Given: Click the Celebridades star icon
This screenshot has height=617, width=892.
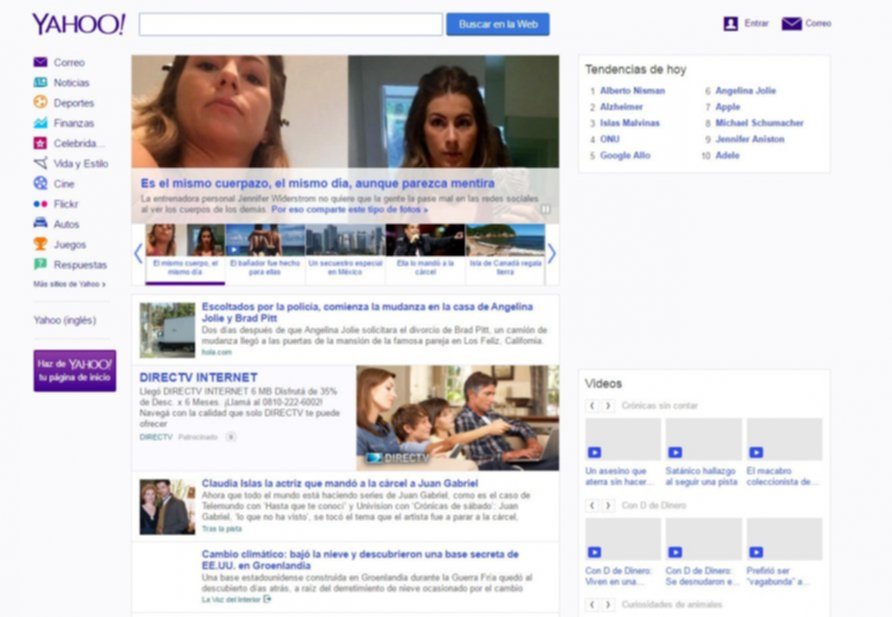Looking at the screenshot, I should click(40, 143).
